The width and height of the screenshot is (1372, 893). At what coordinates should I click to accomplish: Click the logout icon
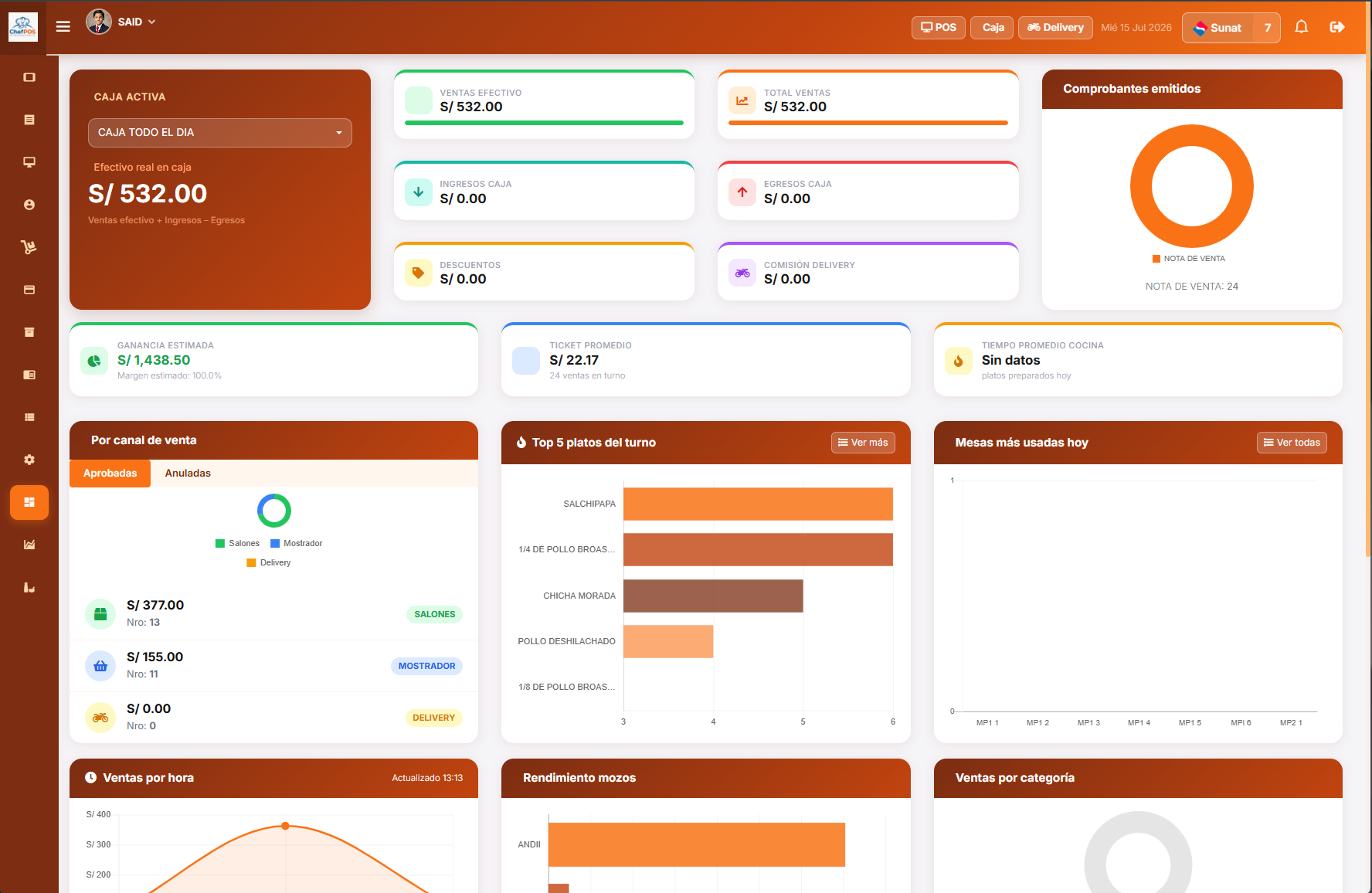coord(1337,27)
